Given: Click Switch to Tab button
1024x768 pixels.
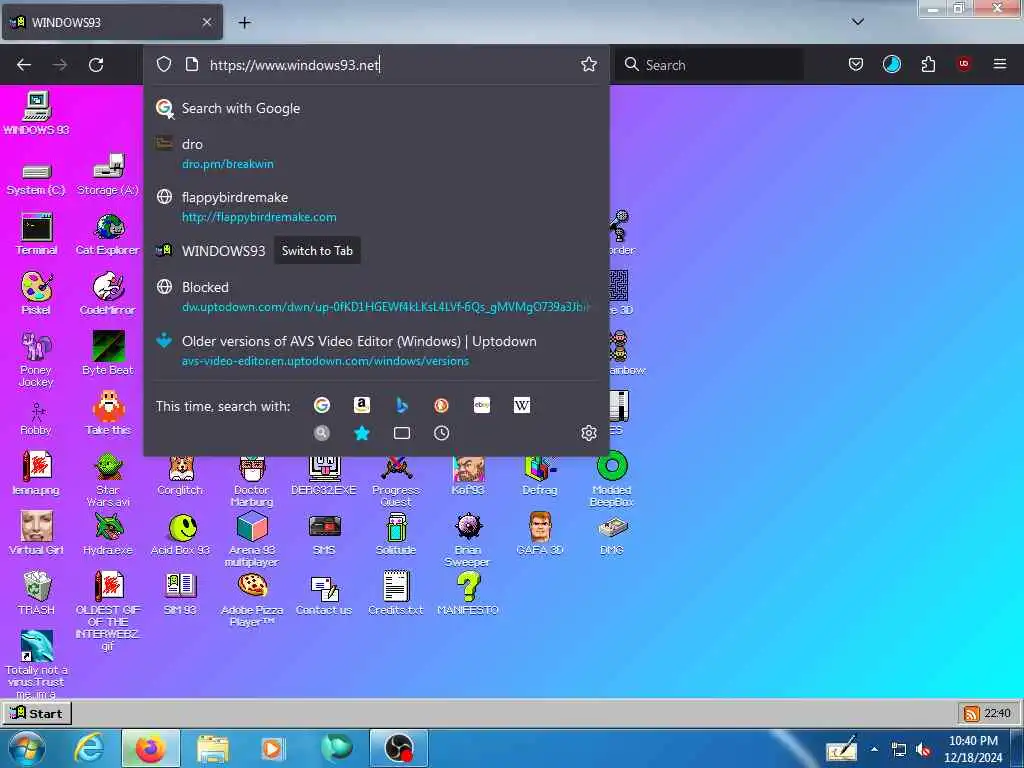Looking at the screenshot, I should (317, 251).
